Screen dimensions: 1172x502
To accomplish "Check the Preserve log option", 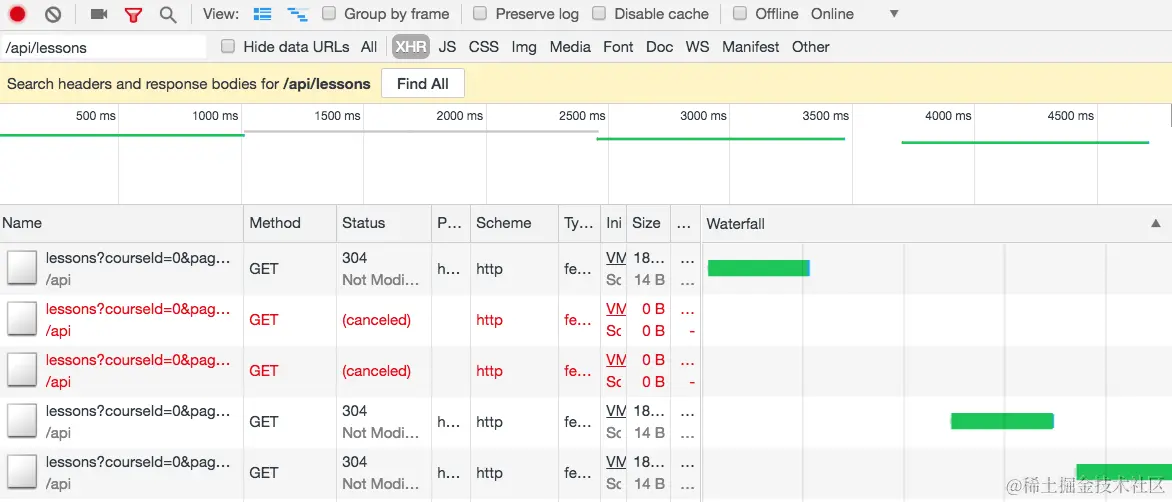I will coord(480,14).
